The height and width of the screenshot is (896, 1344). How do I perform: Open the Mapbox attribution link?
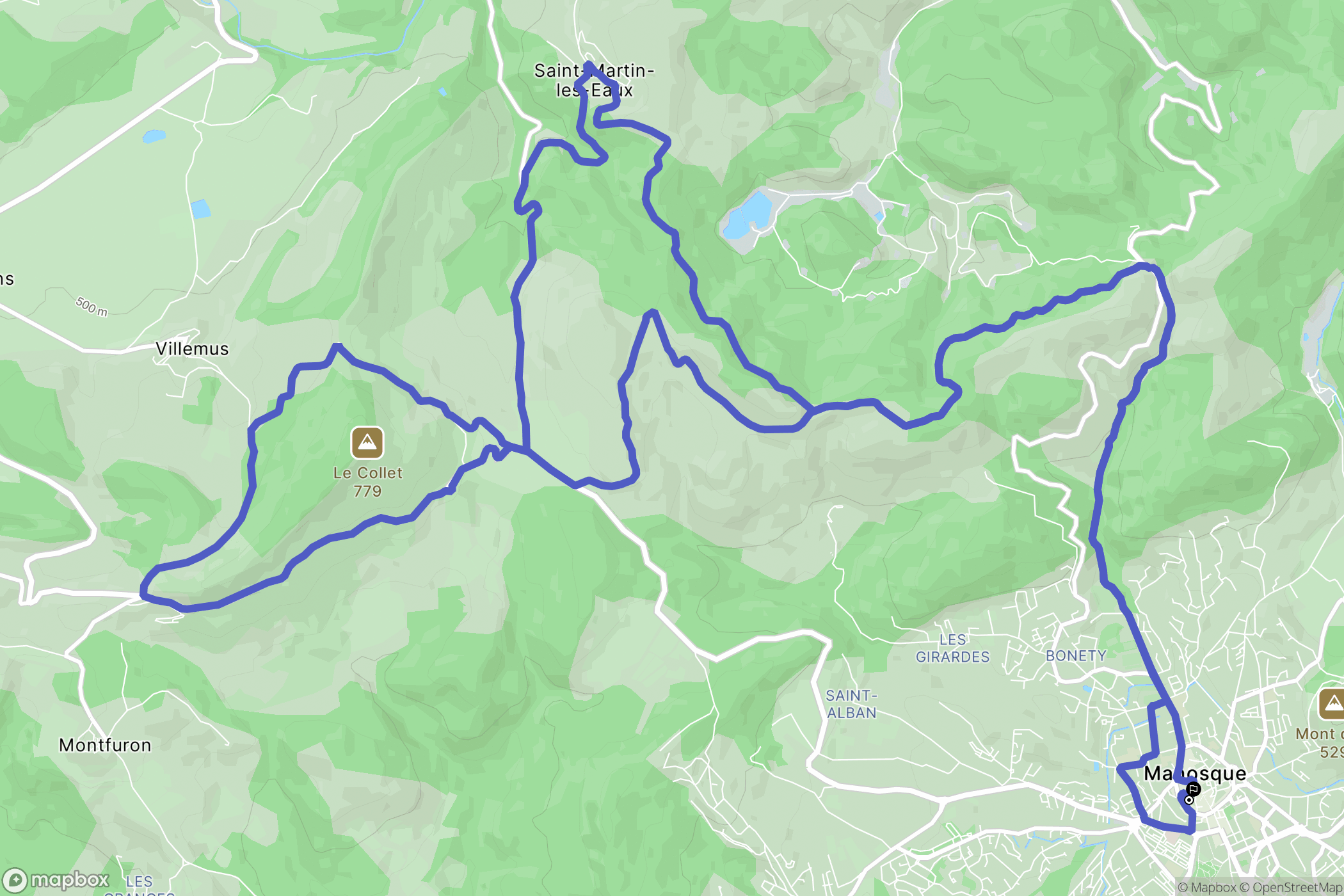click(1207, 888)
